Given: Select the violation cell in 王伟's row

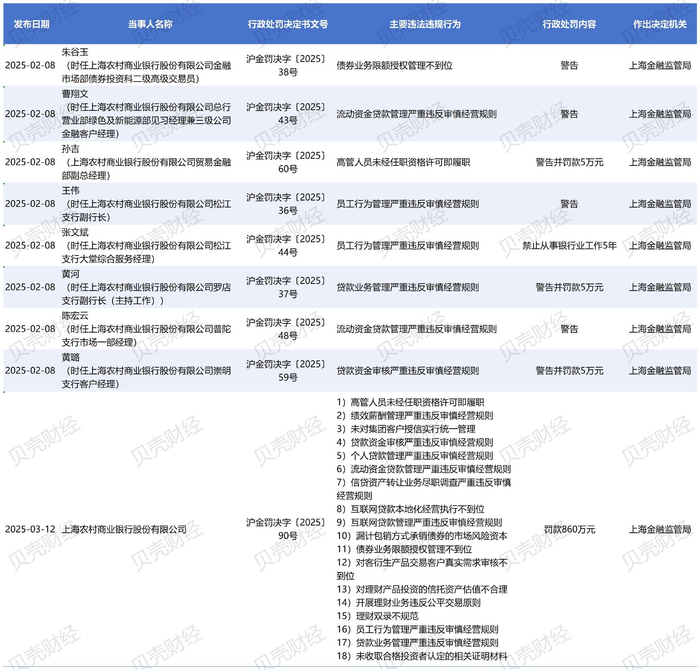Looking at the screenshot, I should [x=408, y=204].
